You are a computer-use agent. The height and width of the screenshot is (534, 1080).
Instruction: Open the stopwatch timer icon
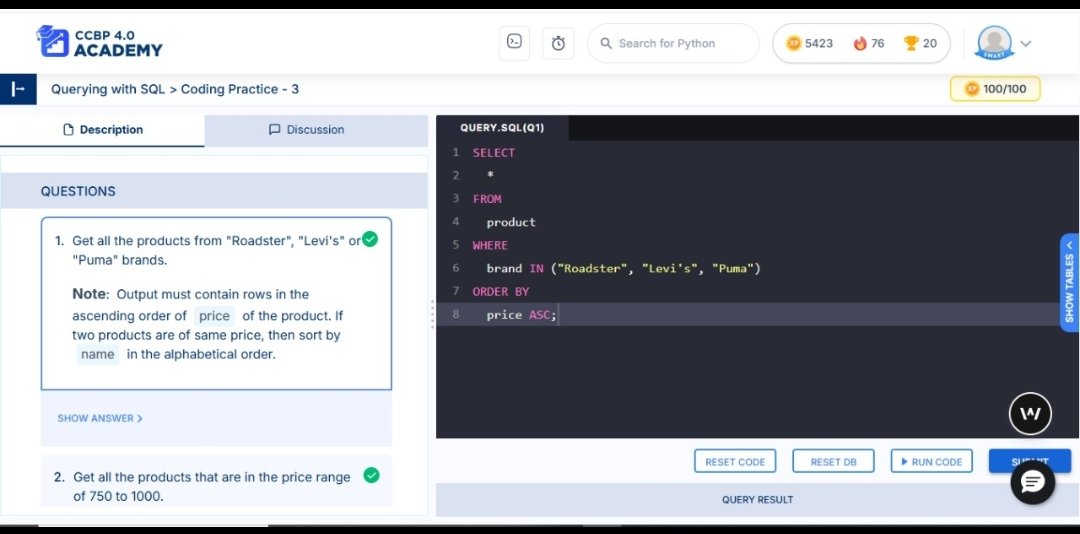click(558, 43)
